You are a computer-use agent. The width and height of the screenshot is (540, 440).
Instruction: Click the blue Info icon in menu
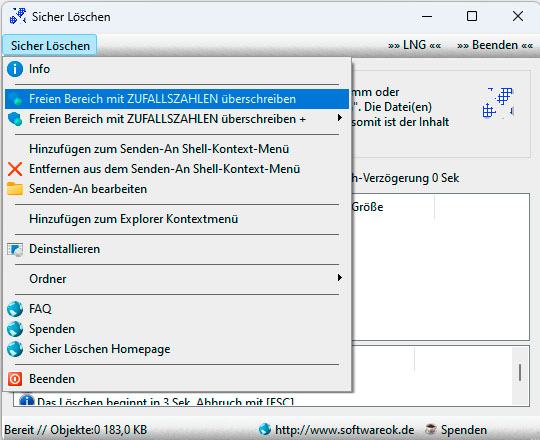(x=15, y=69)
